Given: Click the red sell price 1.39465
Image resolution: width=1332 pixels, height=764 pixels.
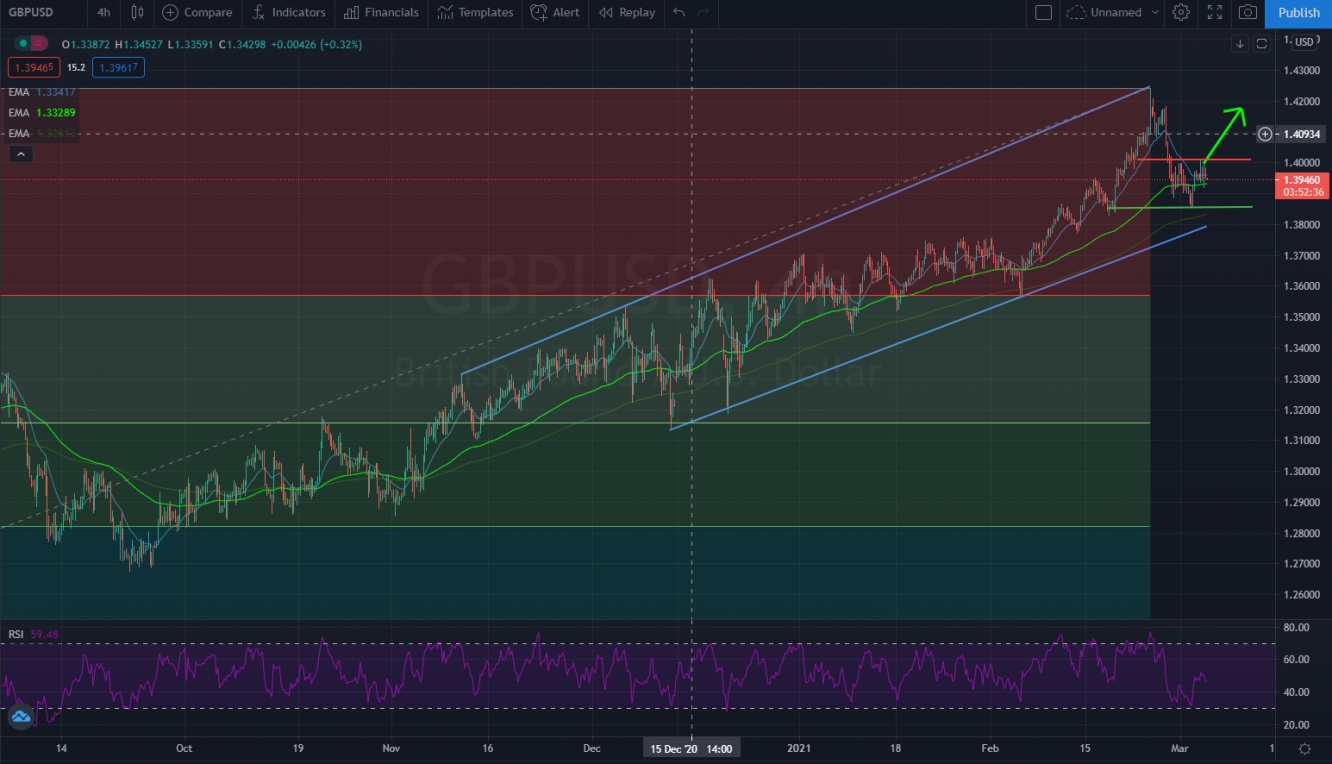Looking at the screenshot, I should 34,67.
